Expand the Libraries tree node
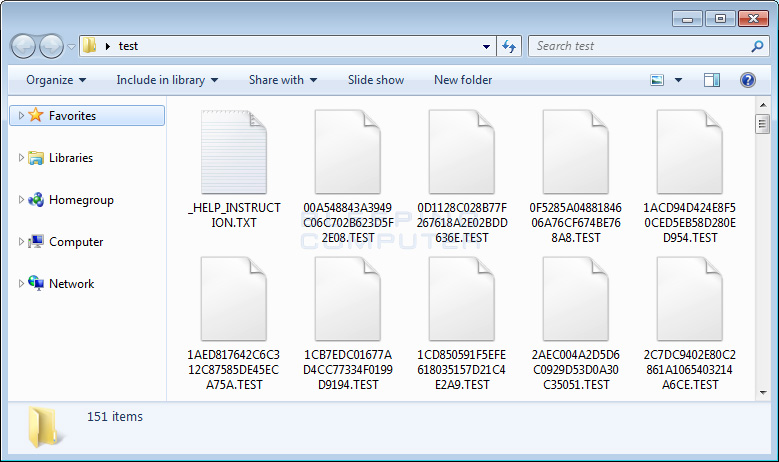The height and width of the screenshot is (462, 779). coord(21,157)
